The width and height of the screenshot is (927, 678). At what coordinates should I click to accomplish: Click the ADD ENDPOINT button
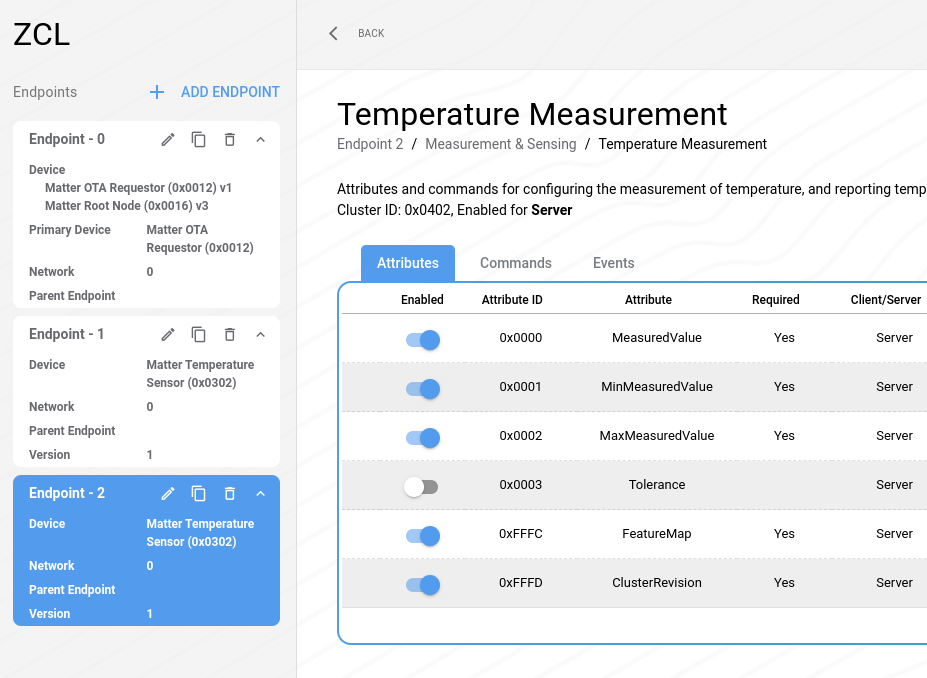pyautogui.click(x=214, y=92)
